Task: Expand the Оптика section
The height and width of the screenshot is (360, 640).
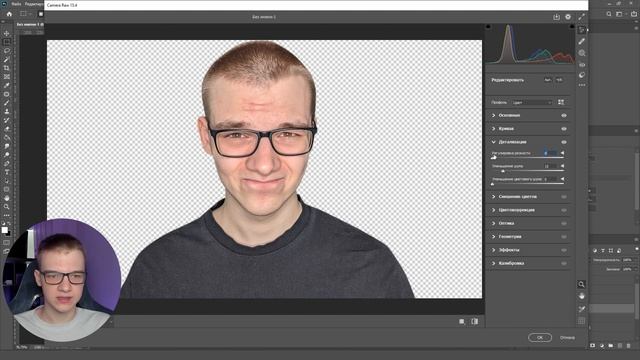Action: (493, 223)
